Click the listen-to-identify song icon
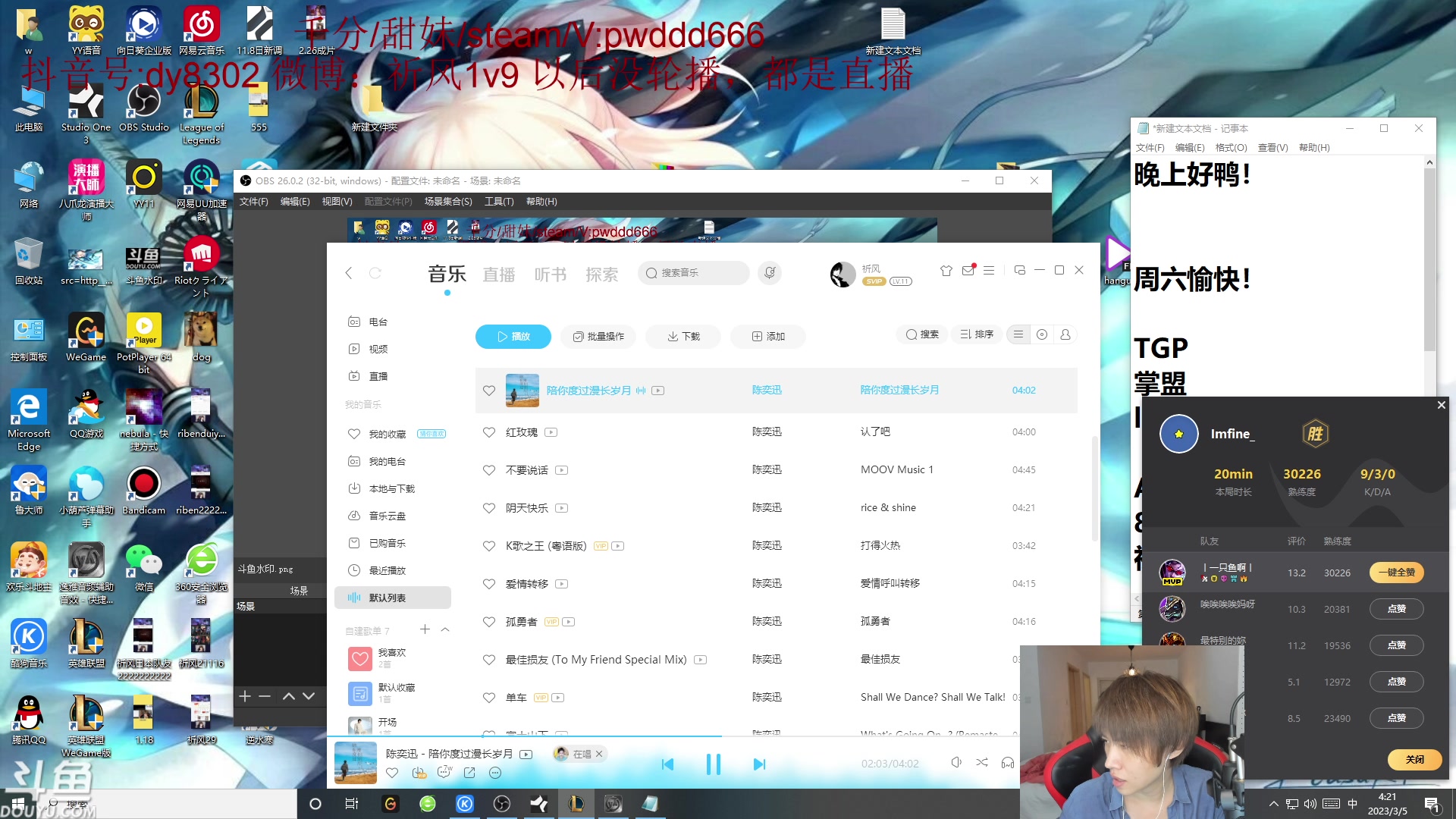The image size is (1456, 819). click(770, 272)
